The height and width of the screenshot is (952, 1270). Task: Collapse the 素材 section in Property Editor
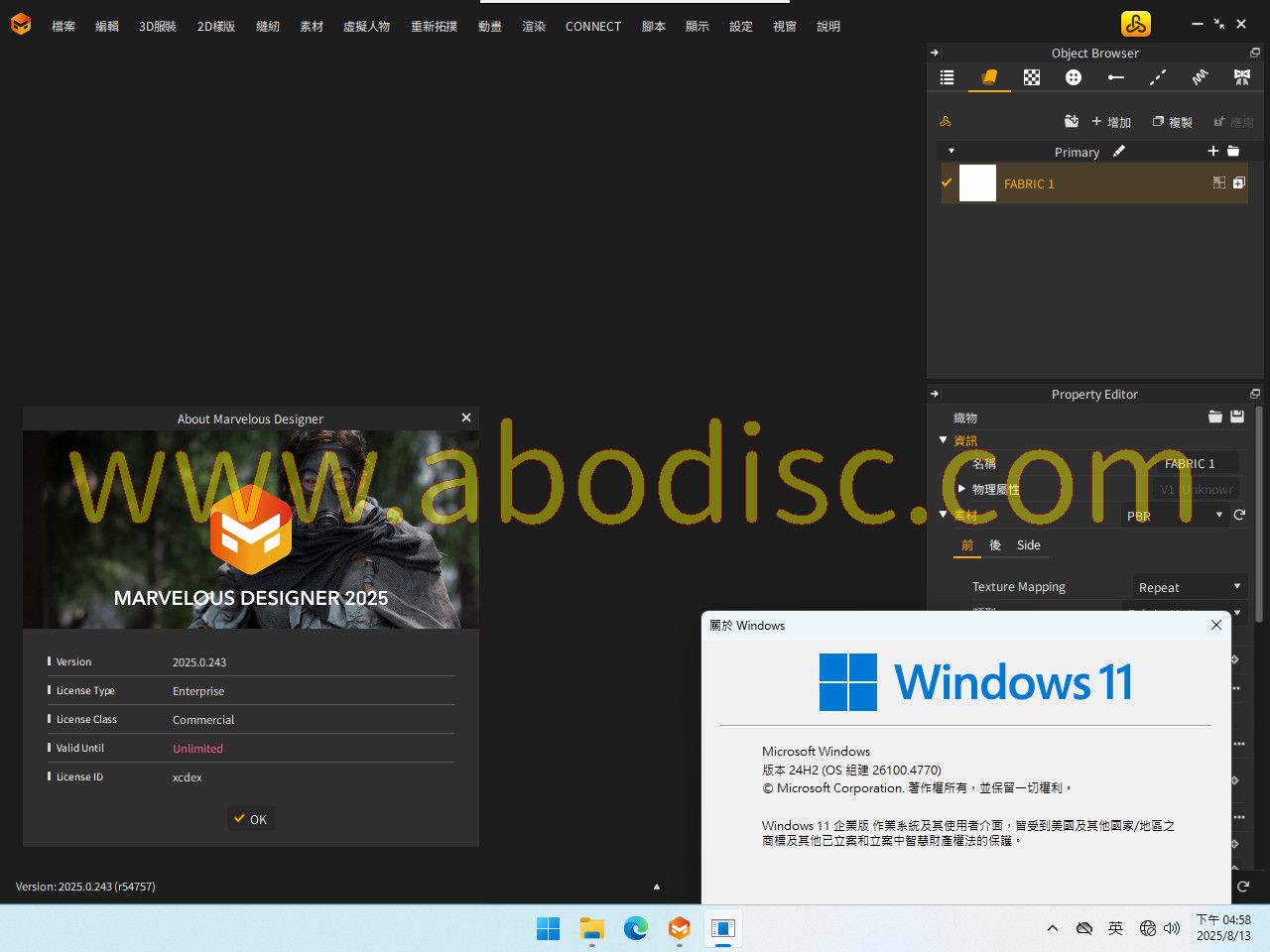[943, 515]
